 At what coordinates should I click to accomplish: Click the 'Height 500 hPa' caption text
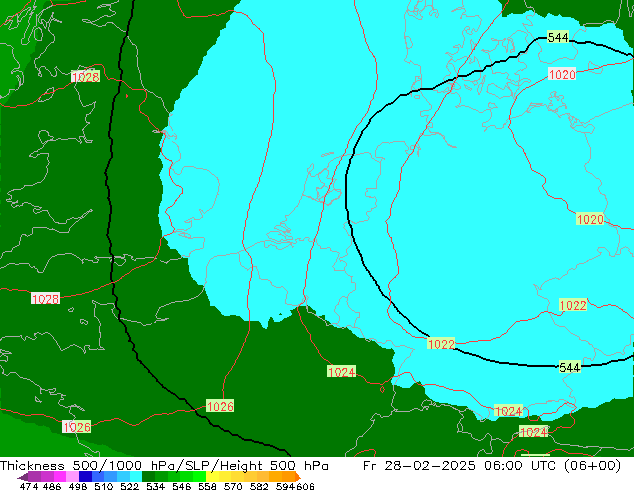pyautogui.click(x=274, y=466)
